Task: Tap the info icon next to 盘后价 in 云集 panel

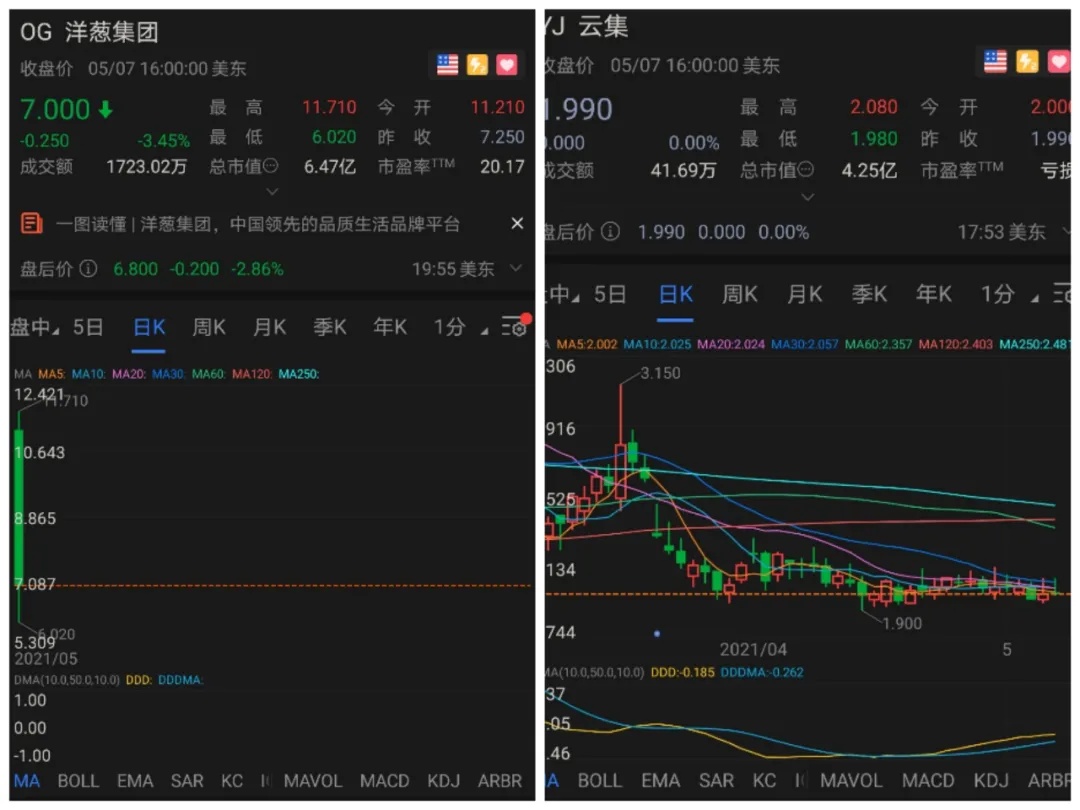Action: click(x=610, y=231)
